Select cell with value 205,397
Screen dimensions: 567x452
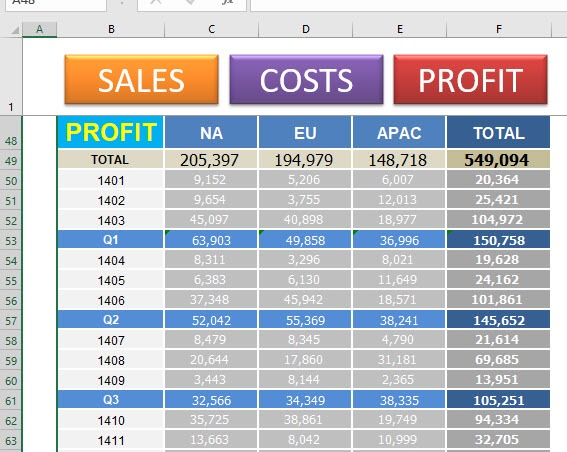211,159
